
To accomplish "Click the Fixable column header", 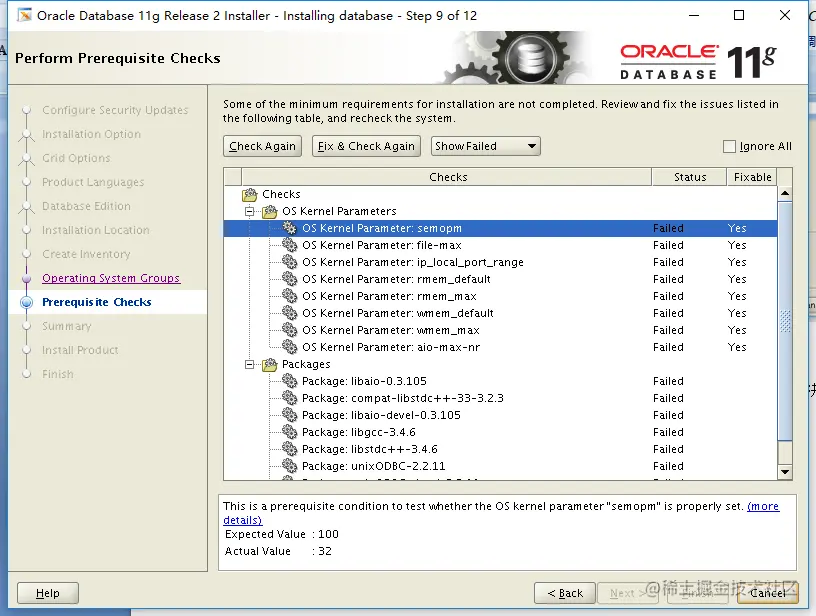I will tap(752, 177).
